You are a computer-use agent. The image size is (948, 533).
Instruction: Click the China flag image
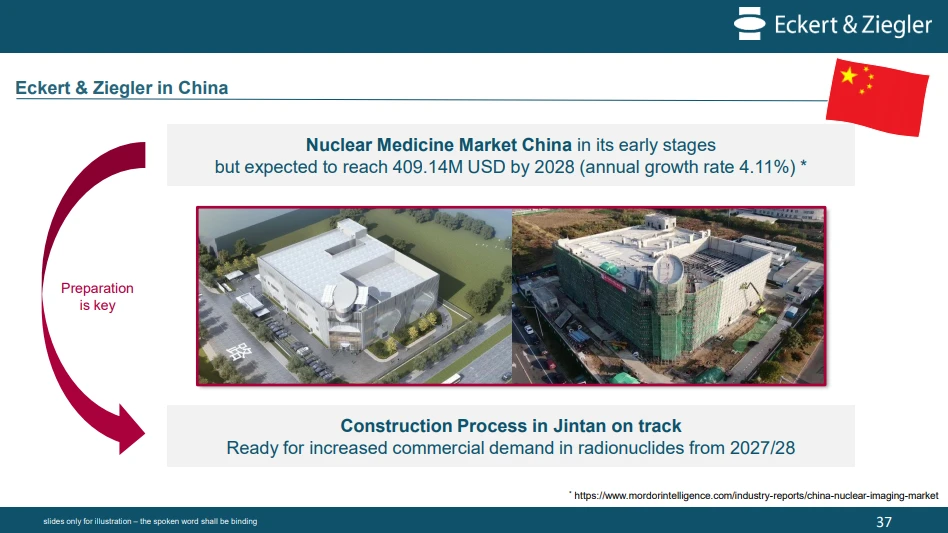point(877,97)
